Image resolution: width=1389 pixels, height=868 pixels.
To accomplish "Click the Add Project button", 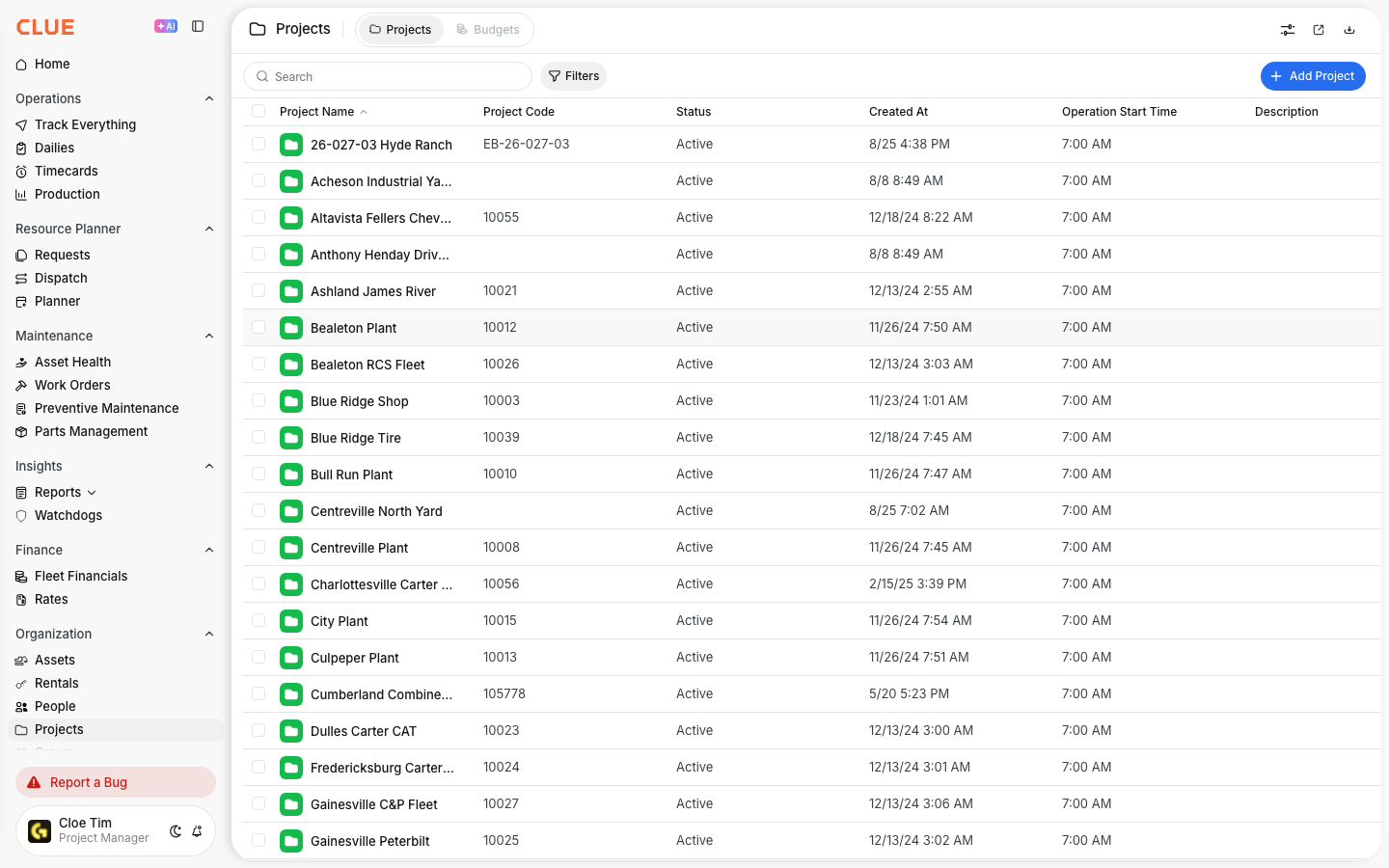I will coord(1313,76).
